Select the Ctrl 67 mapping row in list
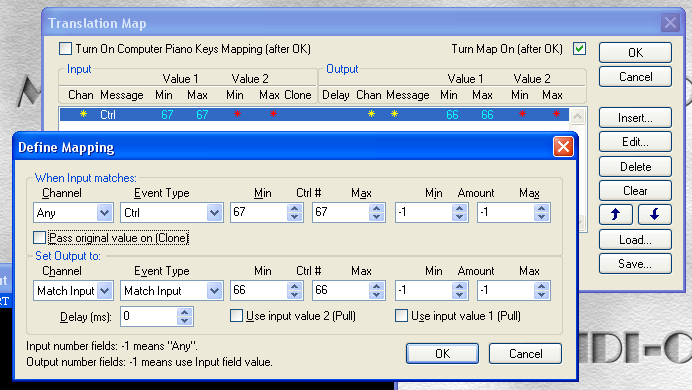692x390 pixels. (314, 115)
